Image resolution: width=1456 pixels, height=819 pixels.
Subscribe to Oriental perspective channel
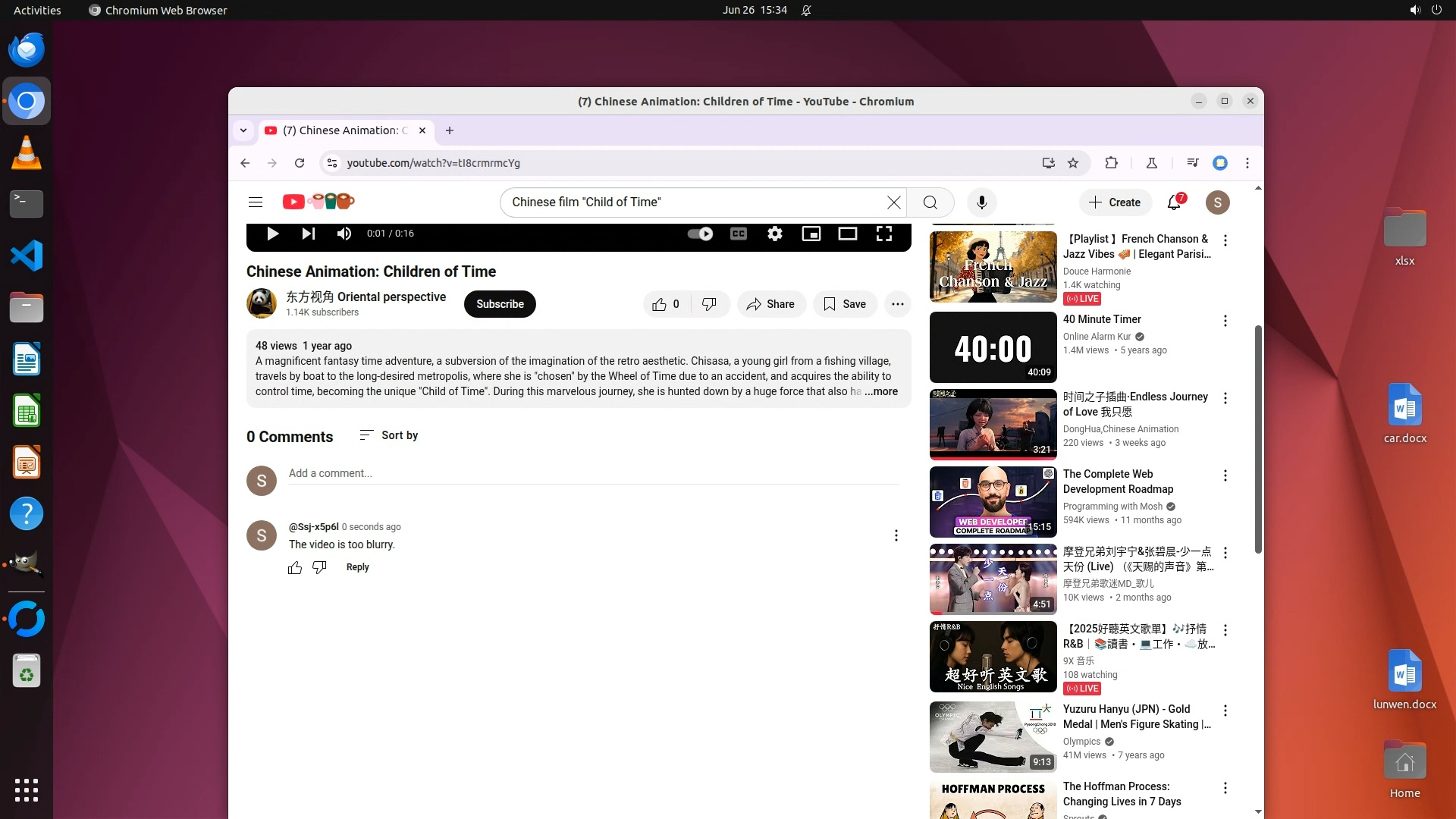tap(500, 304)
